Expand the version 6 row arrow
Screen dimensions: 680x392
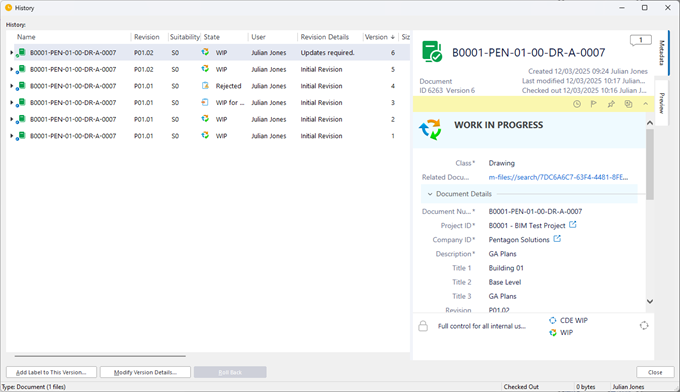(x=11, y=52)
